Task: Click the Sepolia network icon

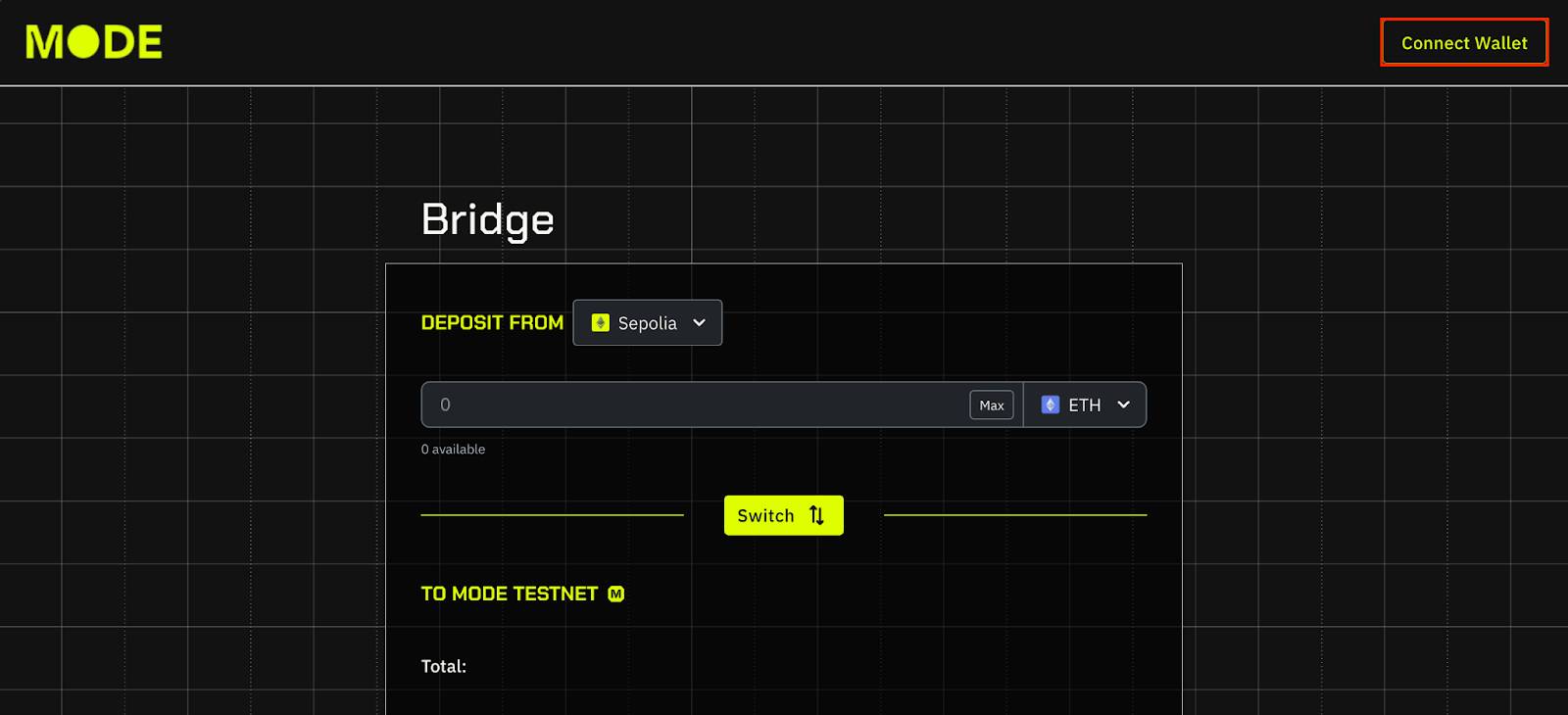Action: [x=601, y=322]
